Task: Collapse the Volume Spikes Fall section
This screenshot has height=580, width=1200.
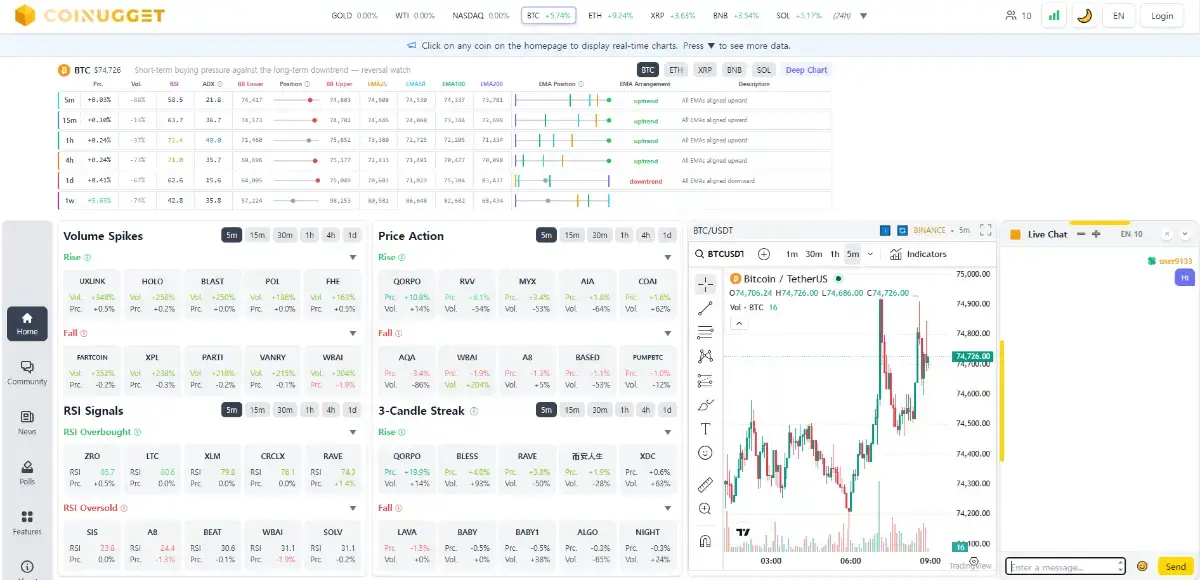Action: tap(353, 334)
